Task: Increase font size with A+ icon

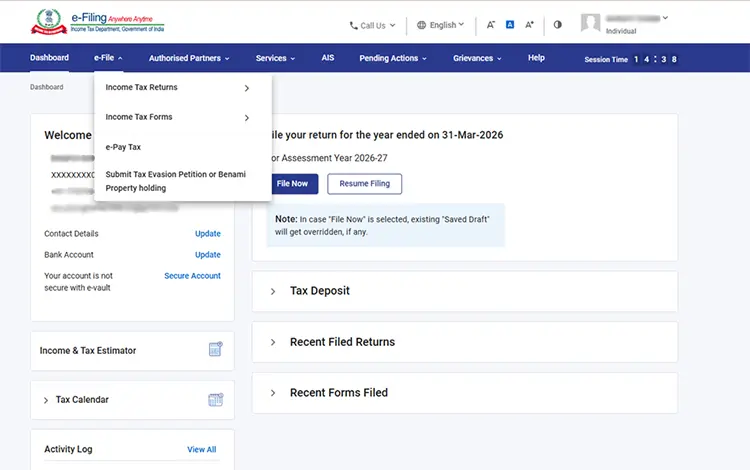Action: coord(529,25)
